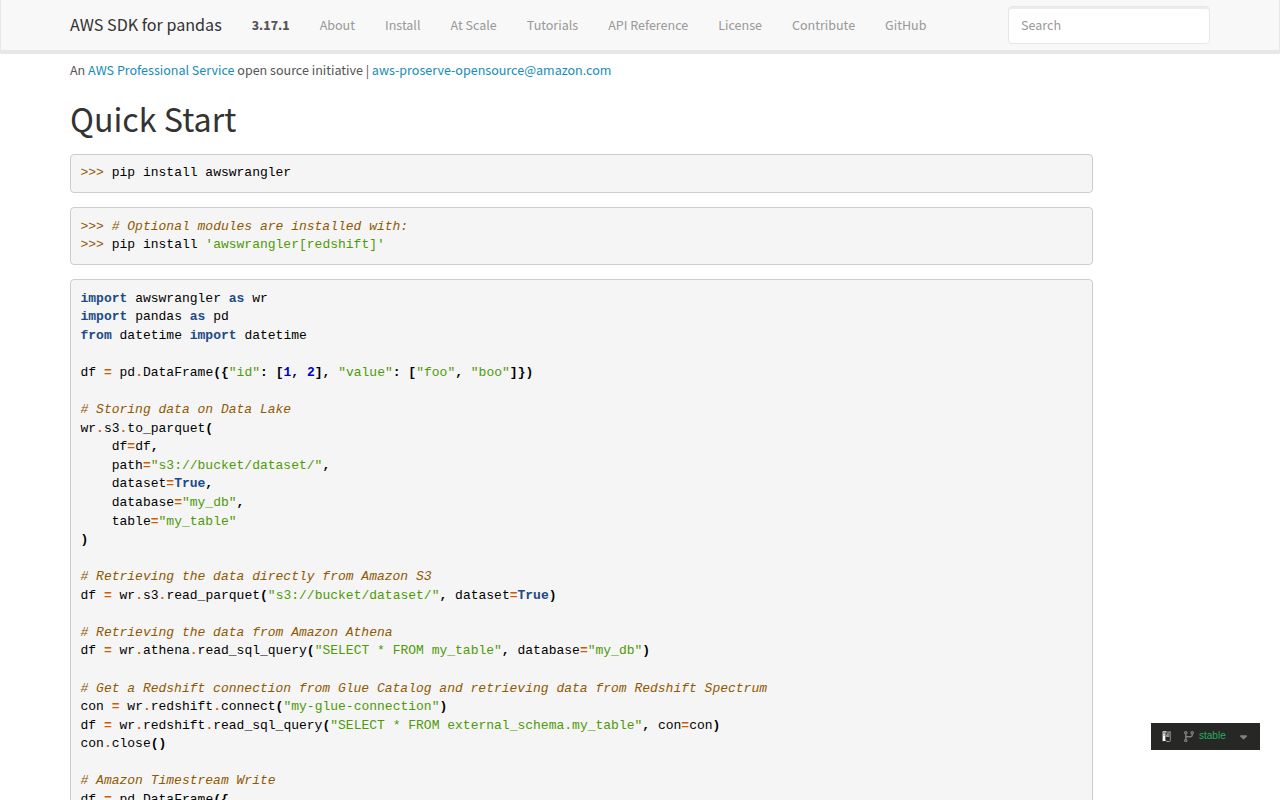Screen dimensions: 1280x800
Task: Click the wr.redshift.read_sql_query code line
Action: tap(400, 725)
